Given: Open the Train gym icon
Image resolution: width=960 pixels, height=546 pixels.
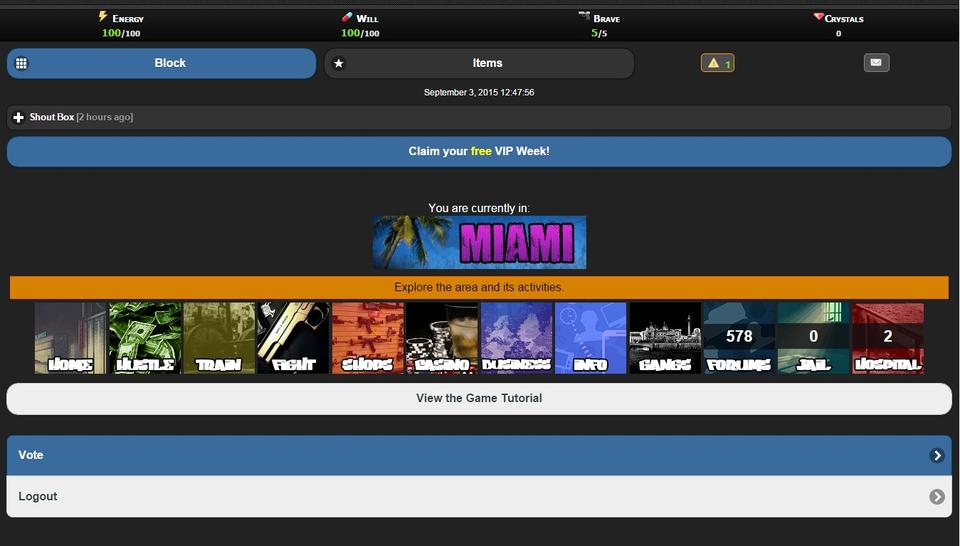Looking at the screenshot, I should tap(219, 338).
